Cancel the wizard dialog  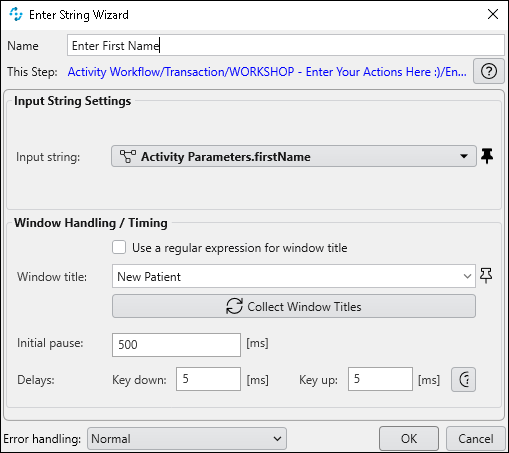[476, 439]
